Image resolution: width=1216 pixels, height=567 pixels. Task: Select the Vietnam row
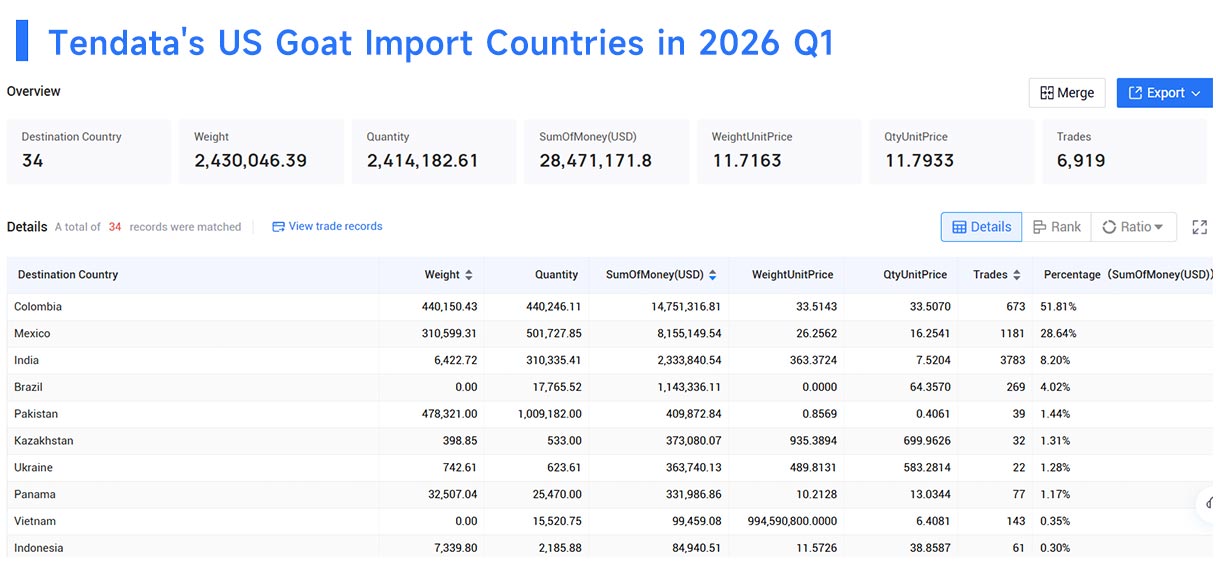[x=608, y=522]
